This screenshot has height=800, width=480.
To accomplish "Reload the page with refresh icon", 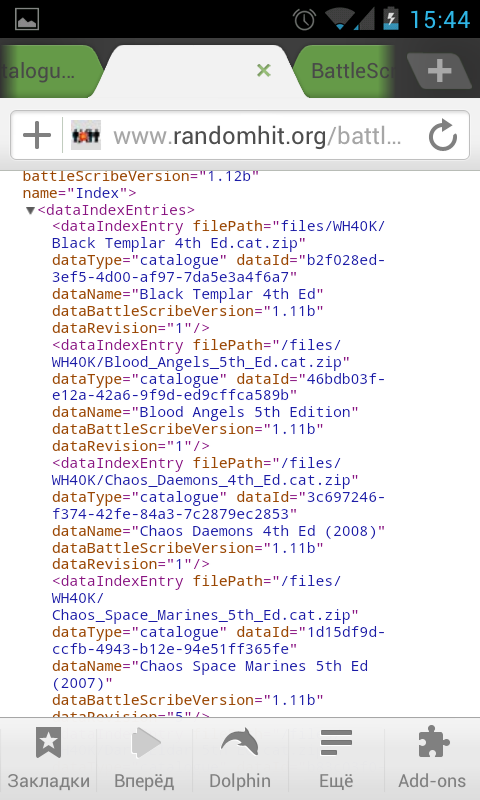I will (442, 135).
